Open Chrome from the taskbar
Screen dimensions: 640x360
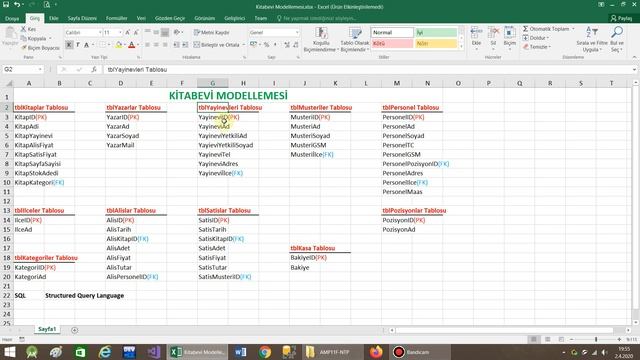pyautogui.click(x=265, y=352)
